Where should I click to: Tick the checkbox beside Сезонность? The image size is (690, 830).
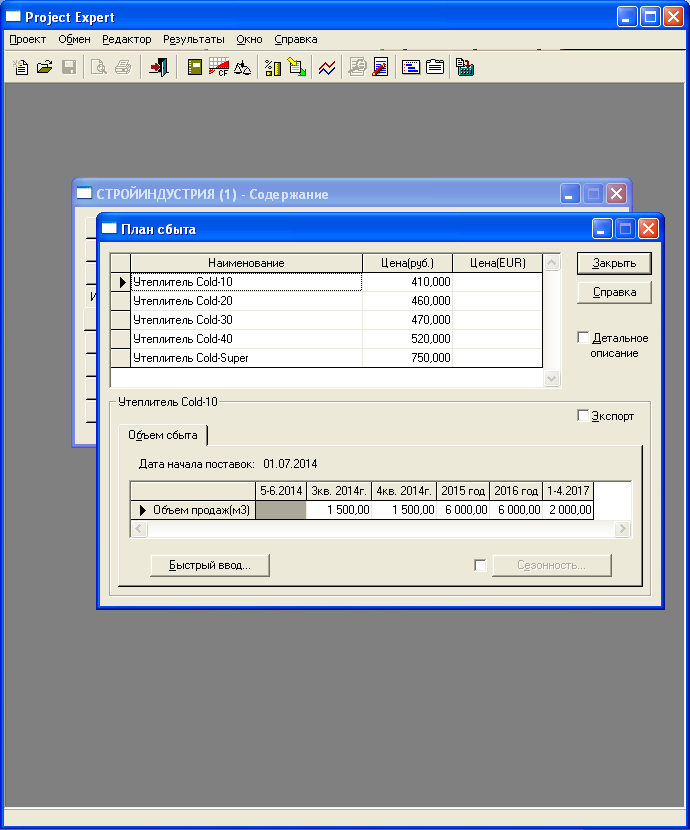pos(480,565)
